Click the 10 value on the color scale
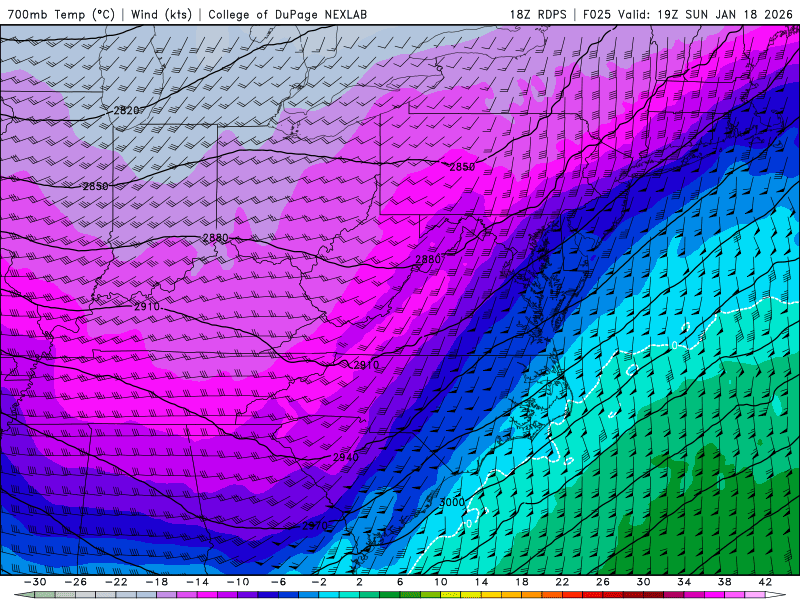This screenshot has height=600, width=800. [x=441, y=582]
